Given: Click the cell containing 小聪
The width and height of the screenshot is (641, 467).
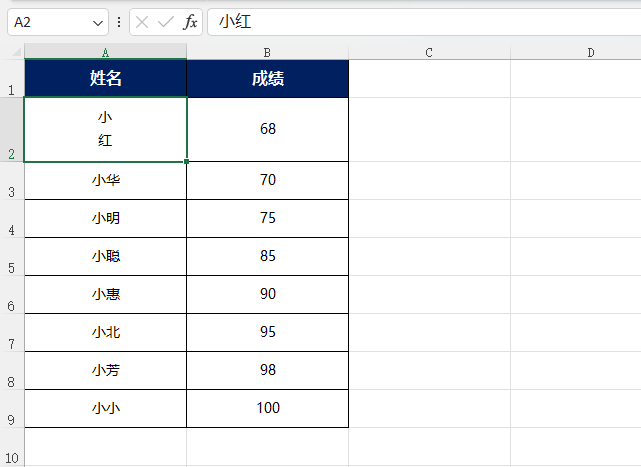Looking at the screenshot, I should point(105,257).
